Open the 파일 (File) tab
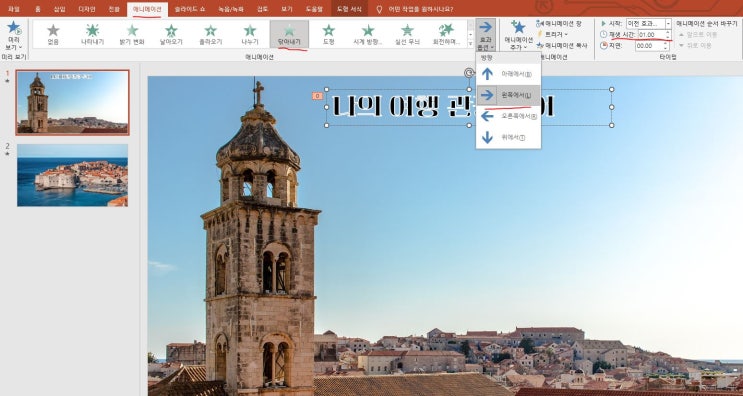This screenshot has height=396, width=743. coord(14,9)
